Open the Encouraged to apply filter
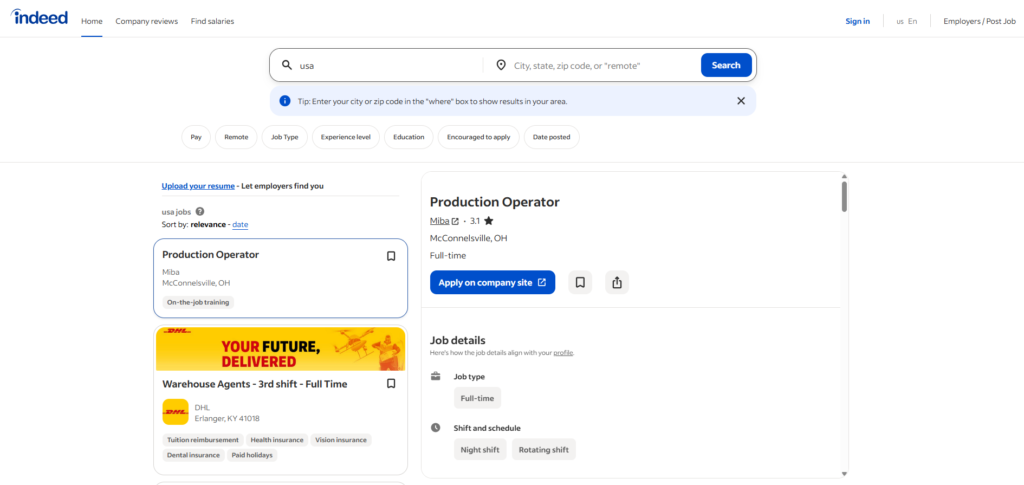Viewport: 1024px width, 485px height. [479, 137]
